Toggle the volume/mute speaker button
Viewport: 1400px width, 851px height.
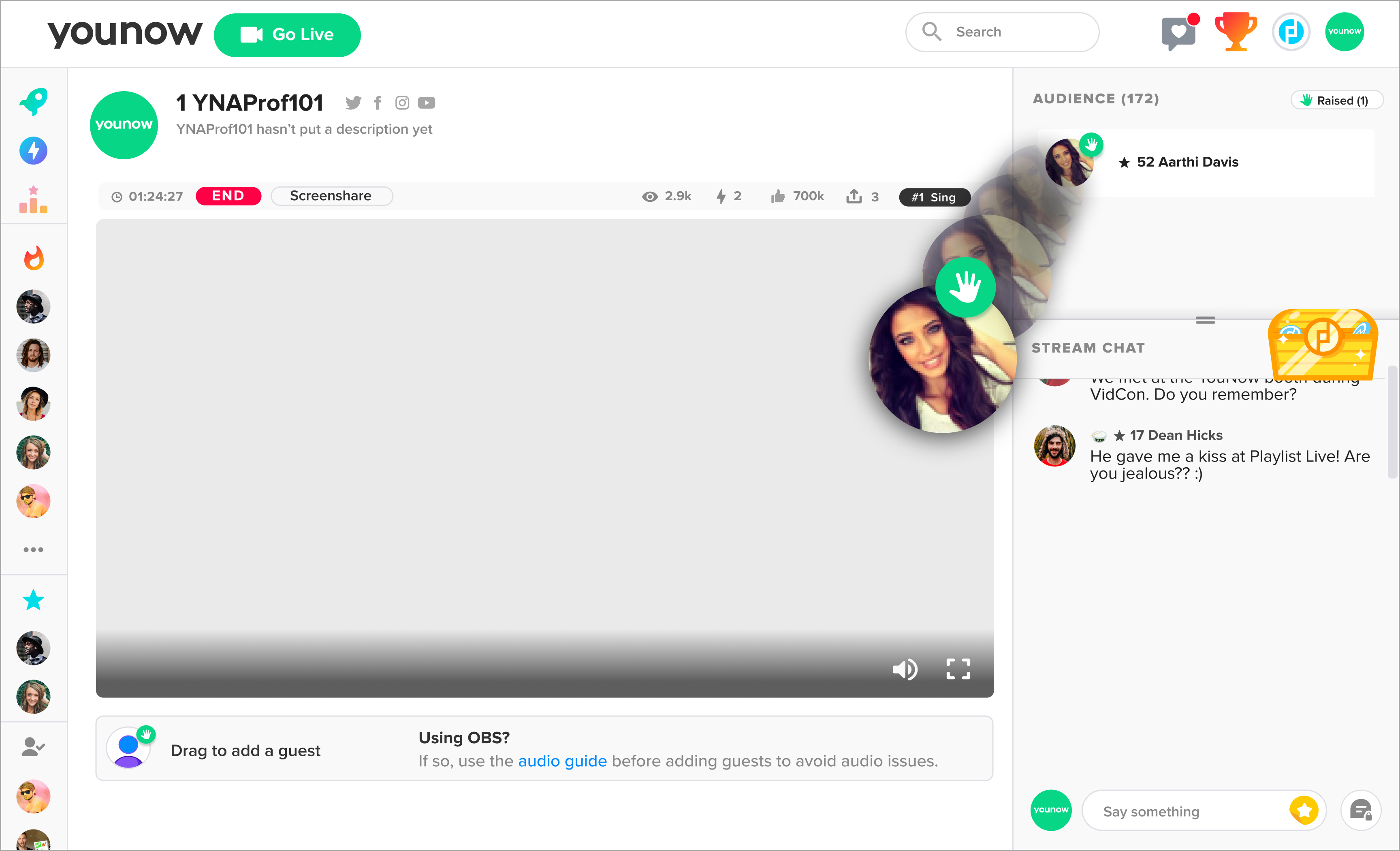click(907, 670)
